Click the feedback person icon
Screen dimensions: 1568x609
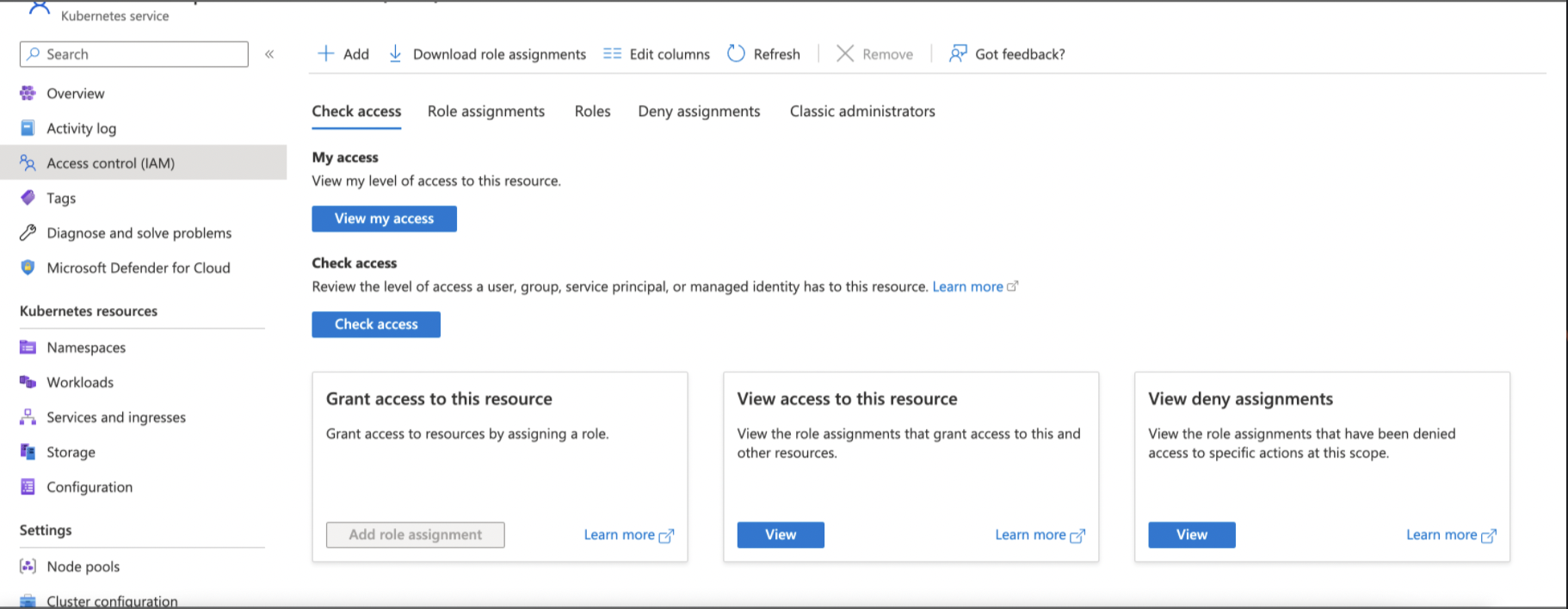(x=958, y=53)
